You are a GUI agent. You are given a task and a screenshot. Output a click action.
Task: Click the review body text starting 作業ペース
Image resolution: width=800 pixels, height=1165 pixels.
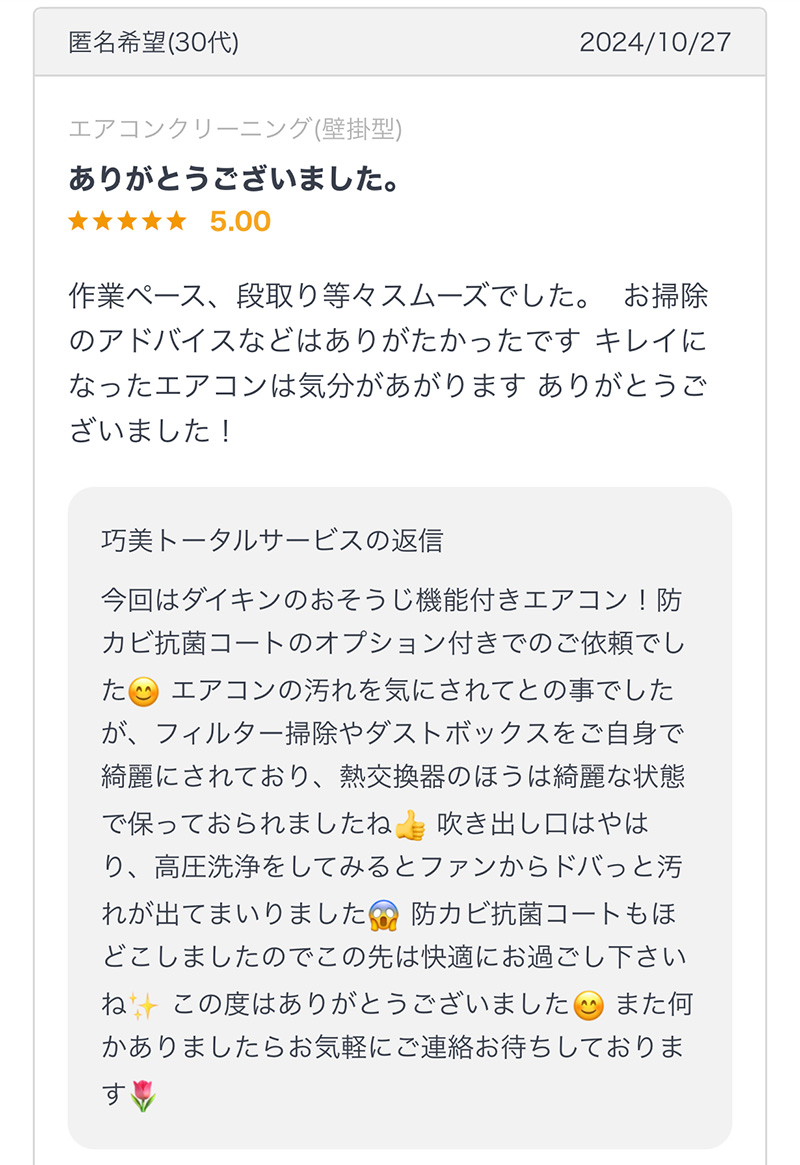(x=388, y=363)
